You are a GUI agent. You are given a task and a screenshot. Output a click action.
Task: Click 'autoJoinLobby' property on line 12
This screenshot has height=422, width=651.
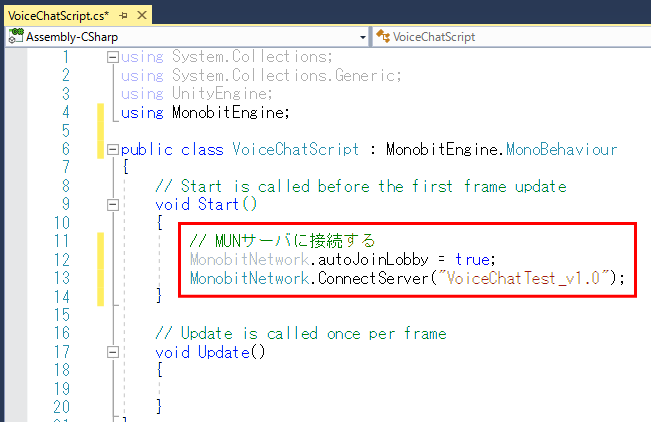click(x=373, y=260)
